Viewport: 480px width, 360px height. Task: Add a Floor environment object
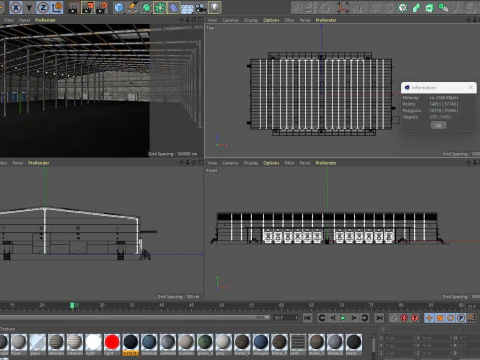point(187,7)
